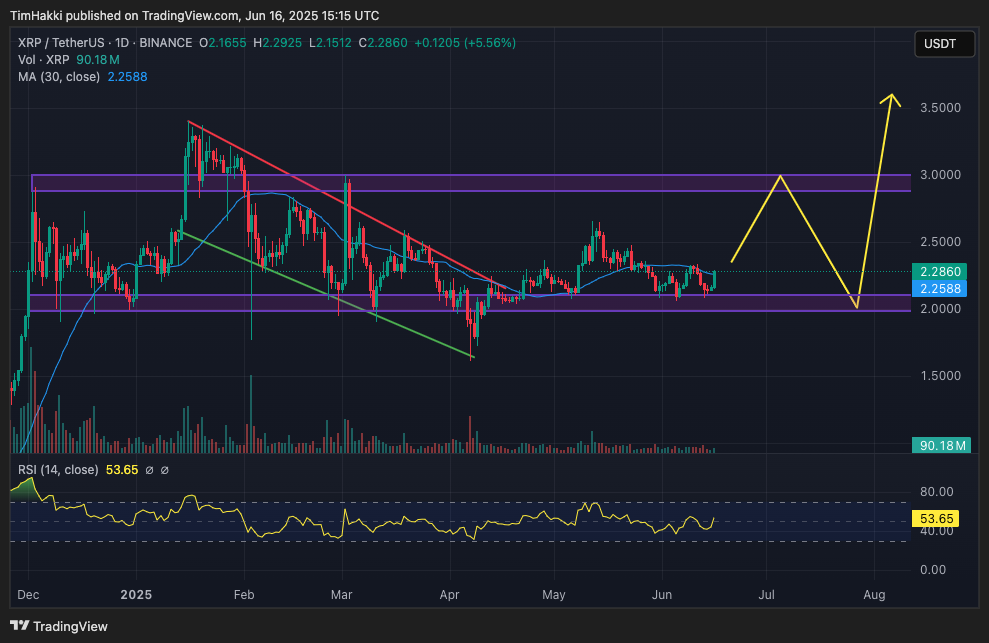Click the first RSI null-value circle icon
The width and height of the screenshot is (989, 643).
click(x=149, y=470)
